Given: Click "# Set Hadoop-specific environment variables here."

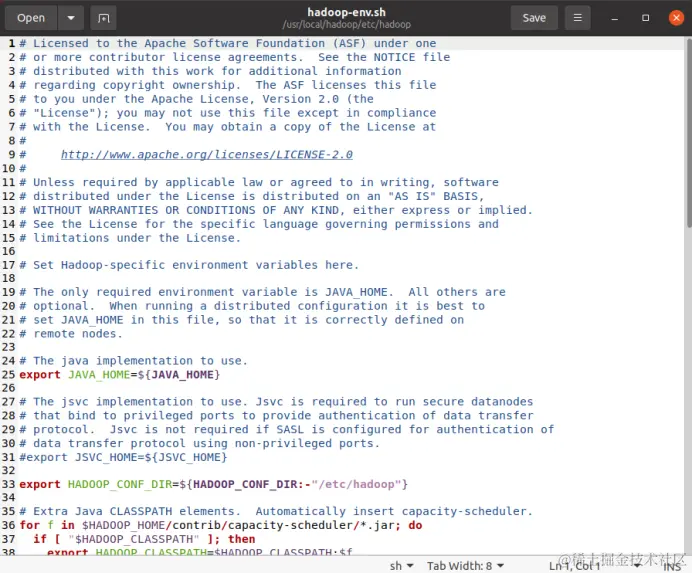Looking at the screenshot, I should tap(189, 265).
